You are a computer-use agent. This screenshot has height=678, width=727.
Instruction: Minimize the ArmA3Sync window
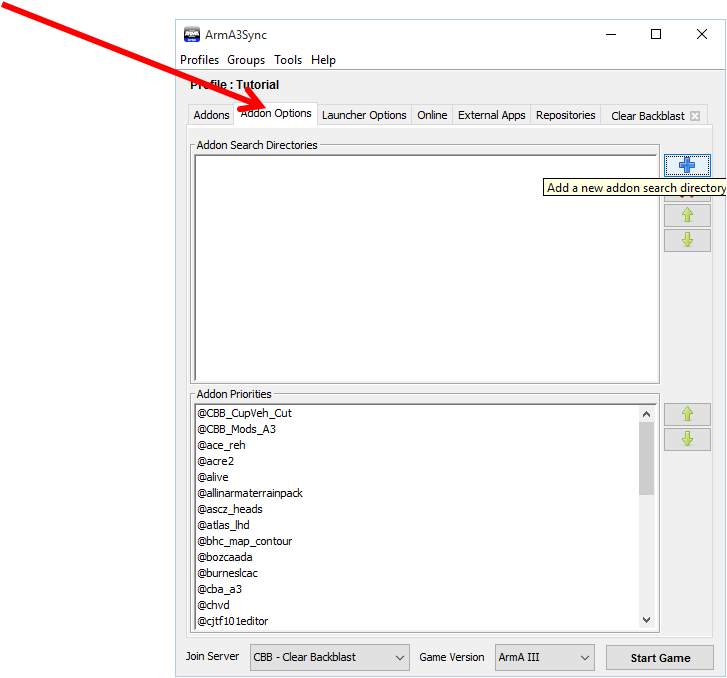coord(611,34)
